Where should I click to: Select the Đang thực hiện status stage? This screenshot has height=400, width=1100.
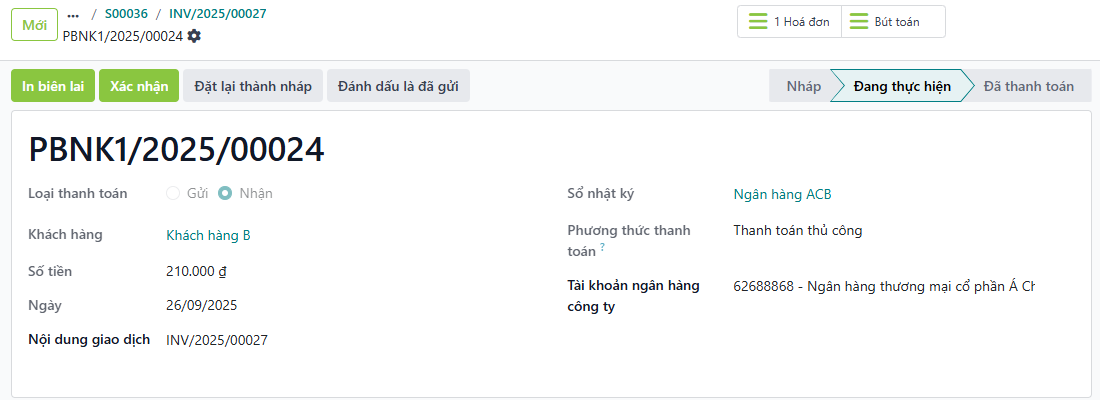coord(902,86)
